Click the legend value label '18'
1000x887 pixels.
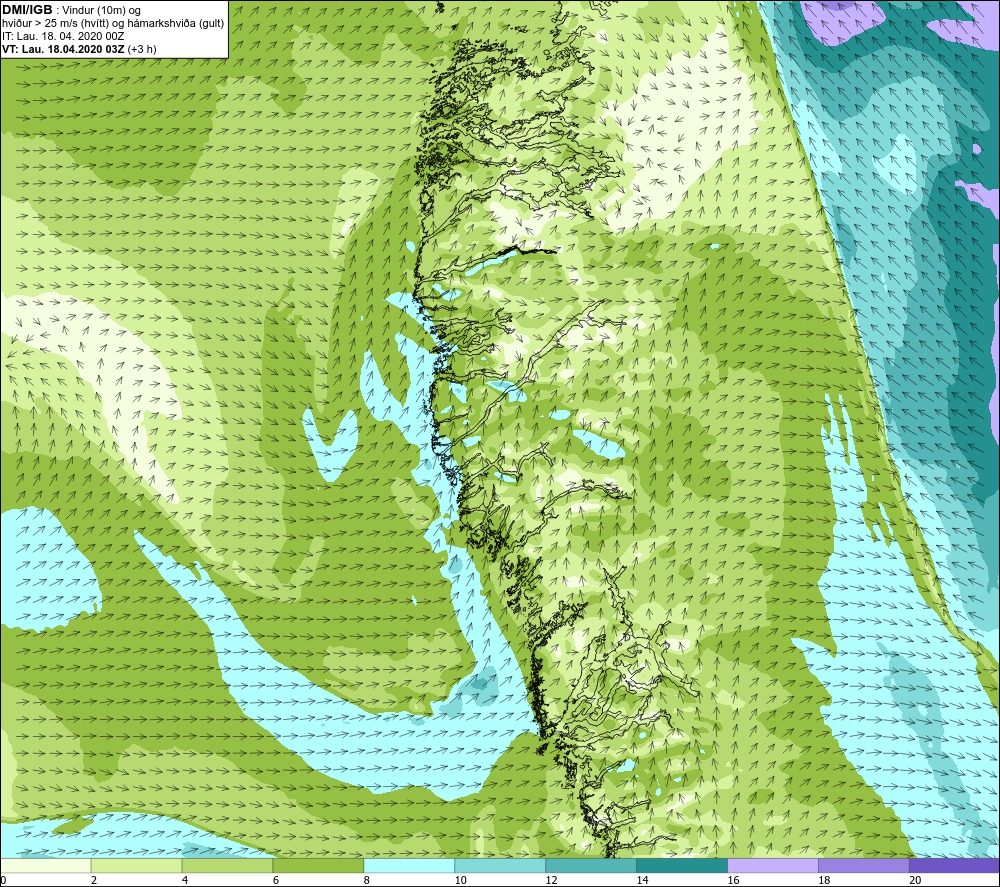(824, 880)
